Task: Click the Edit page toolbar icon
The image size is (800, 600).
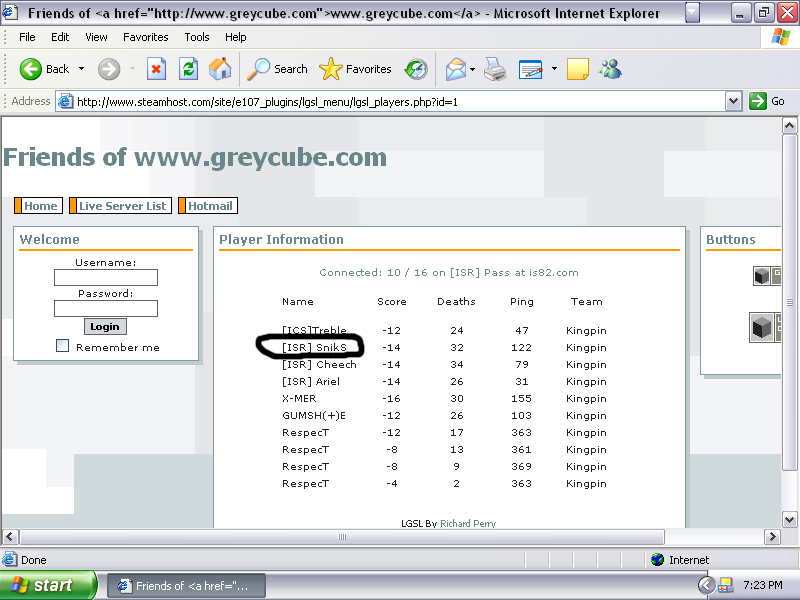Action: (530, 69)
